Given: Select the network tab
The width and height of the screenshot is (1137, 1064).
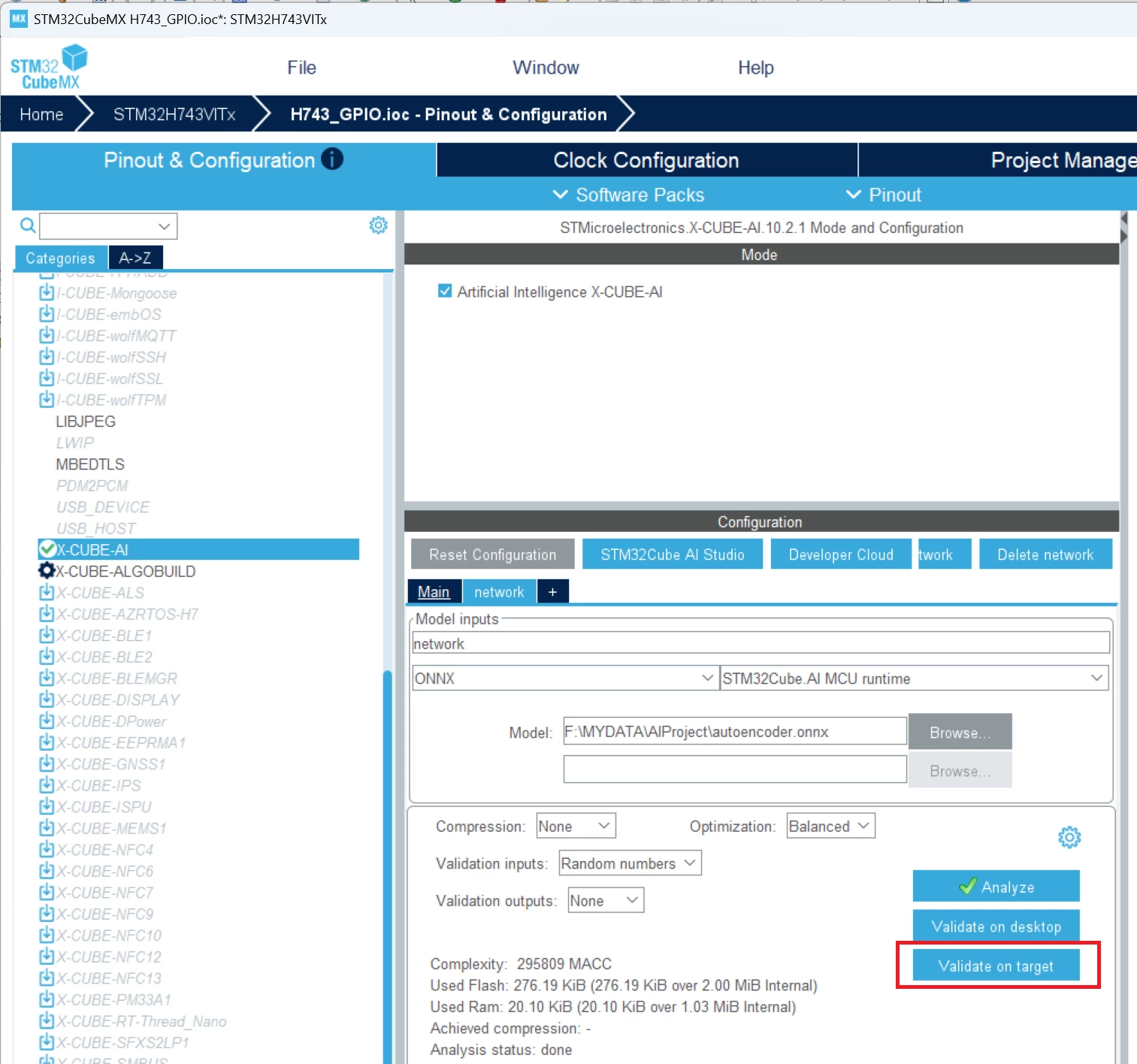Looking at the screenshot, I should [x=499, y=591].
